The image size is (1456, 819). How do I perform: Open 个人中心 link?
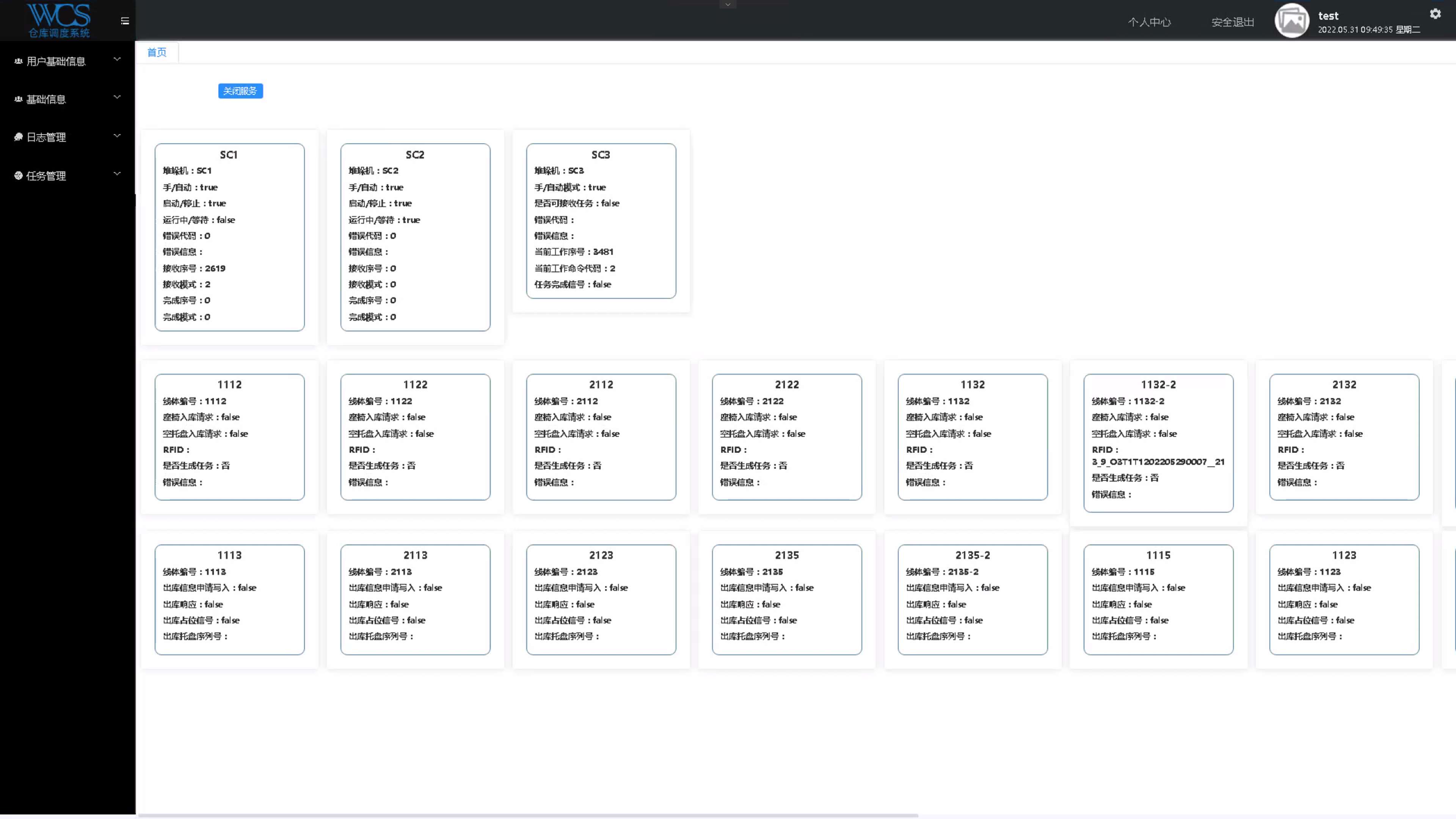coord(1149,22)
